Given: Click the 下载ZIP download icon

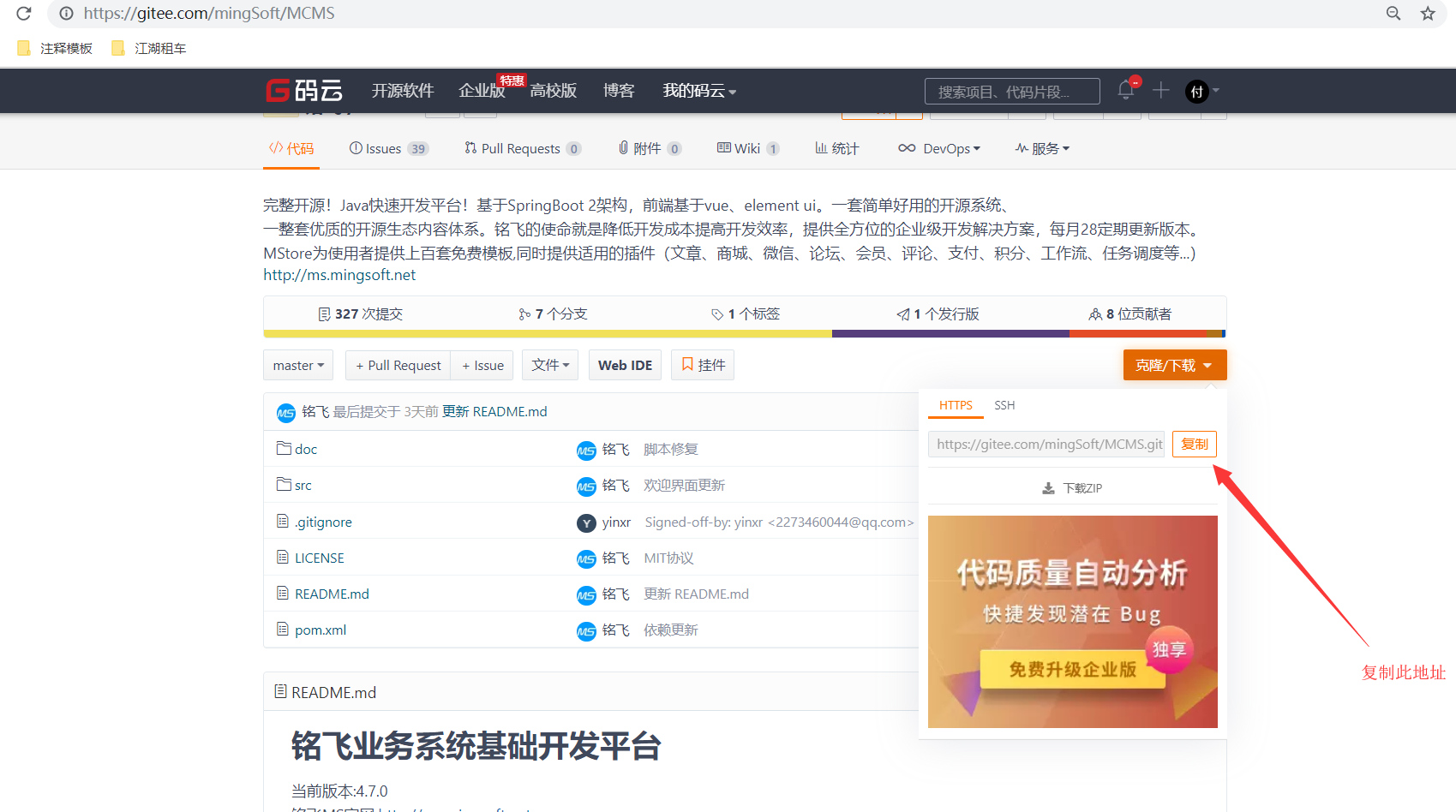Looking at the screenshot, I should [x=1048, y=488].
